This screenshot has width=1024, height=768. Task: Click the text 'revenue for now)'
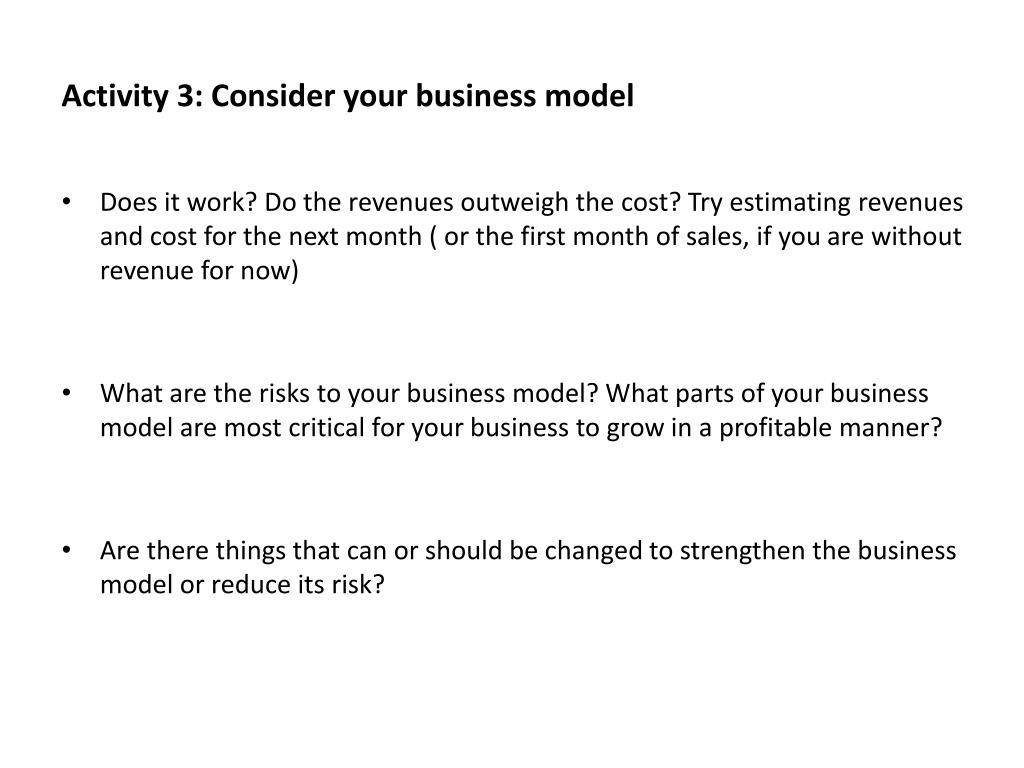click(x=199, y=271)
